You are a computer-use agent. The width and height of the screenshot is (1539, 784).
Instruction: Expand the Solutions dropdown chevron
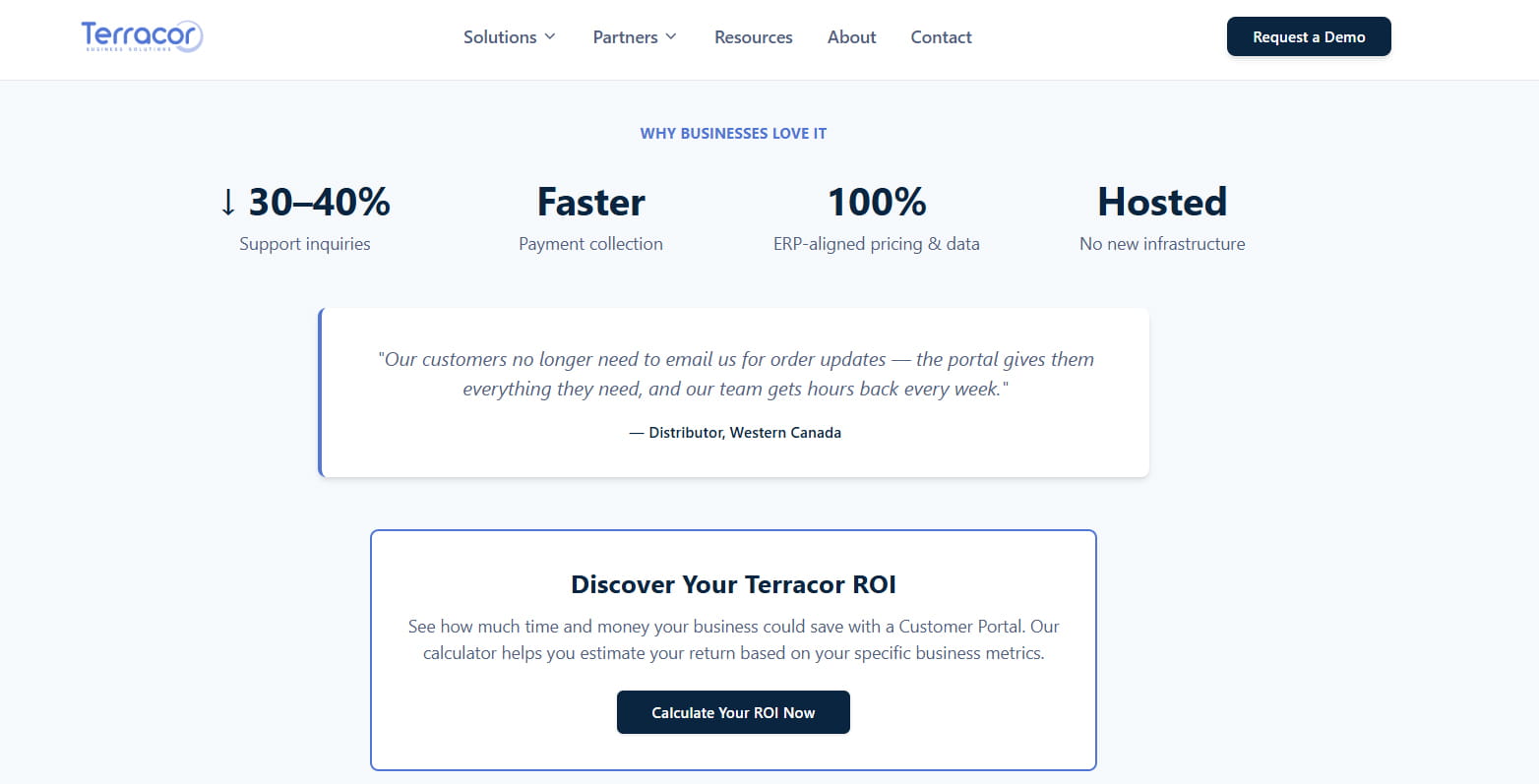(550, 36)
